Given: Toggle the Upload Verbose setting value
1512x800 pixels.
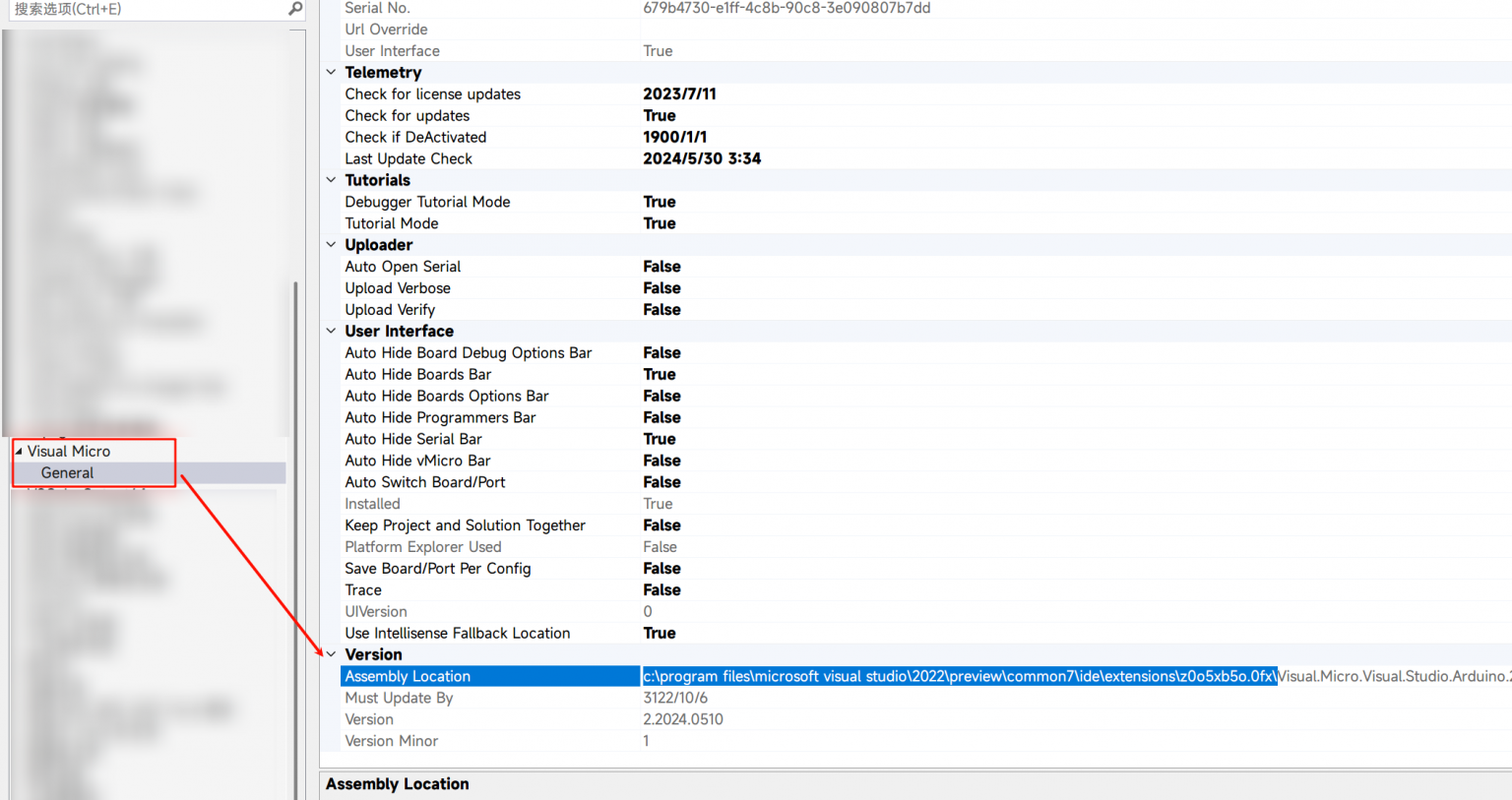Looking at the screenshot, I should [661, 288].
